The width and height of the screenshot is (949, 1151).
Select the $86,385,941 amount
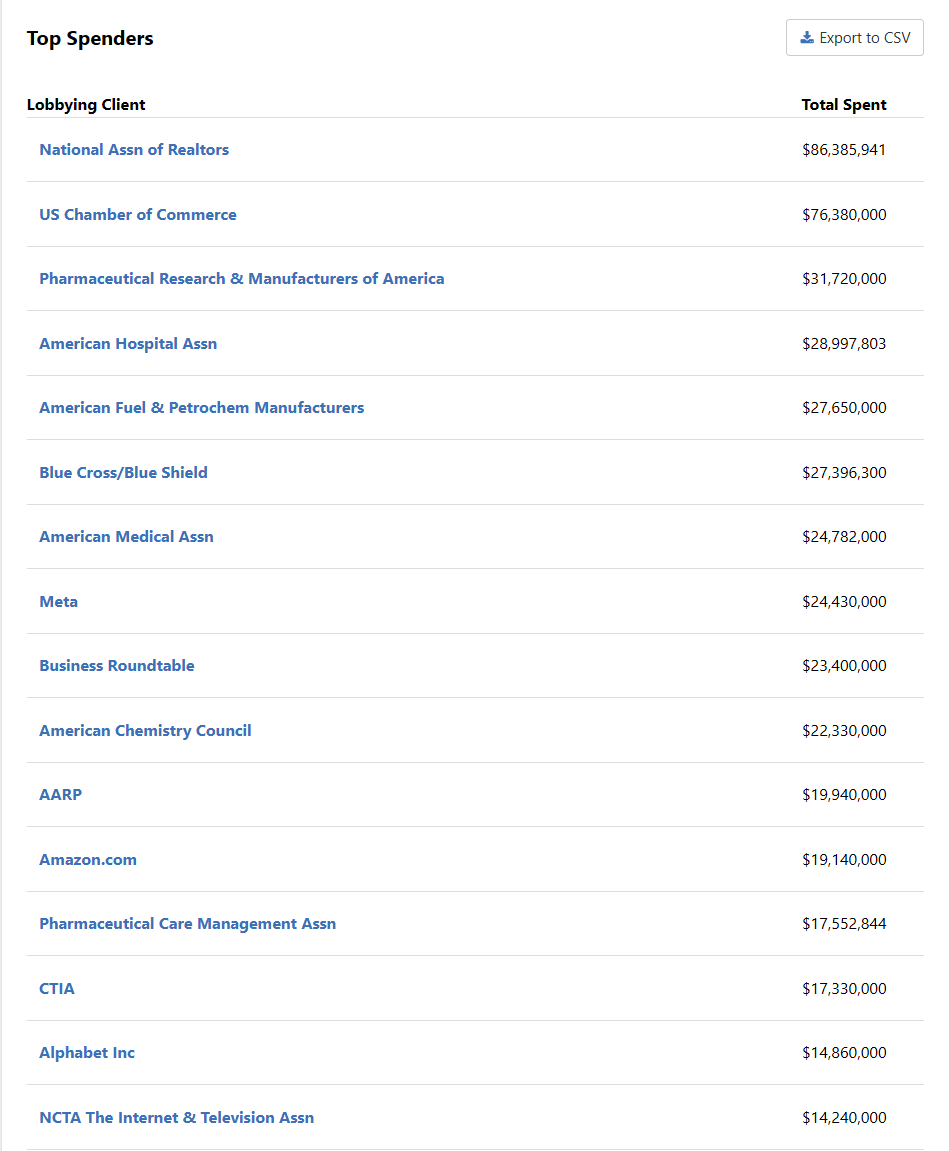coord(844,150)
